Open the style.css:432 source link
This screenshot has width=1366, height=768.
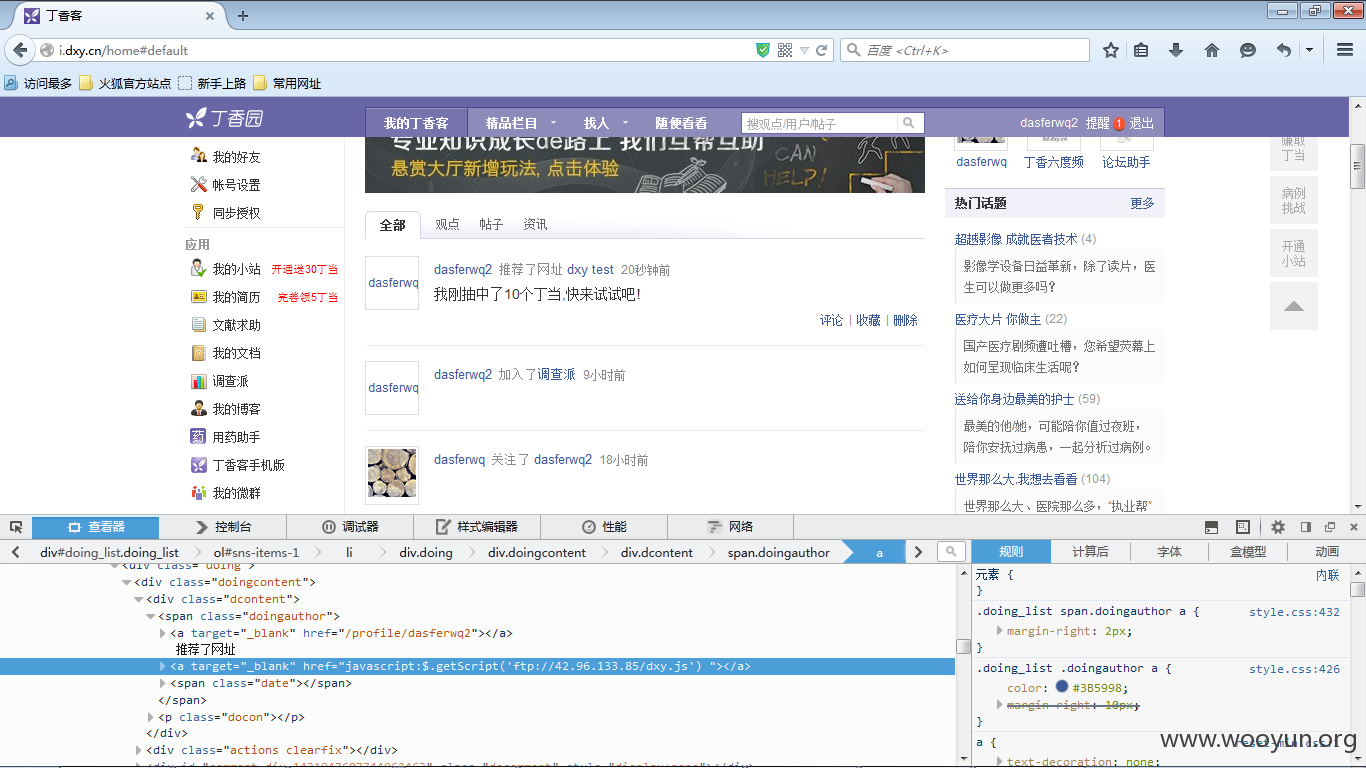[x=1294, y=612]
